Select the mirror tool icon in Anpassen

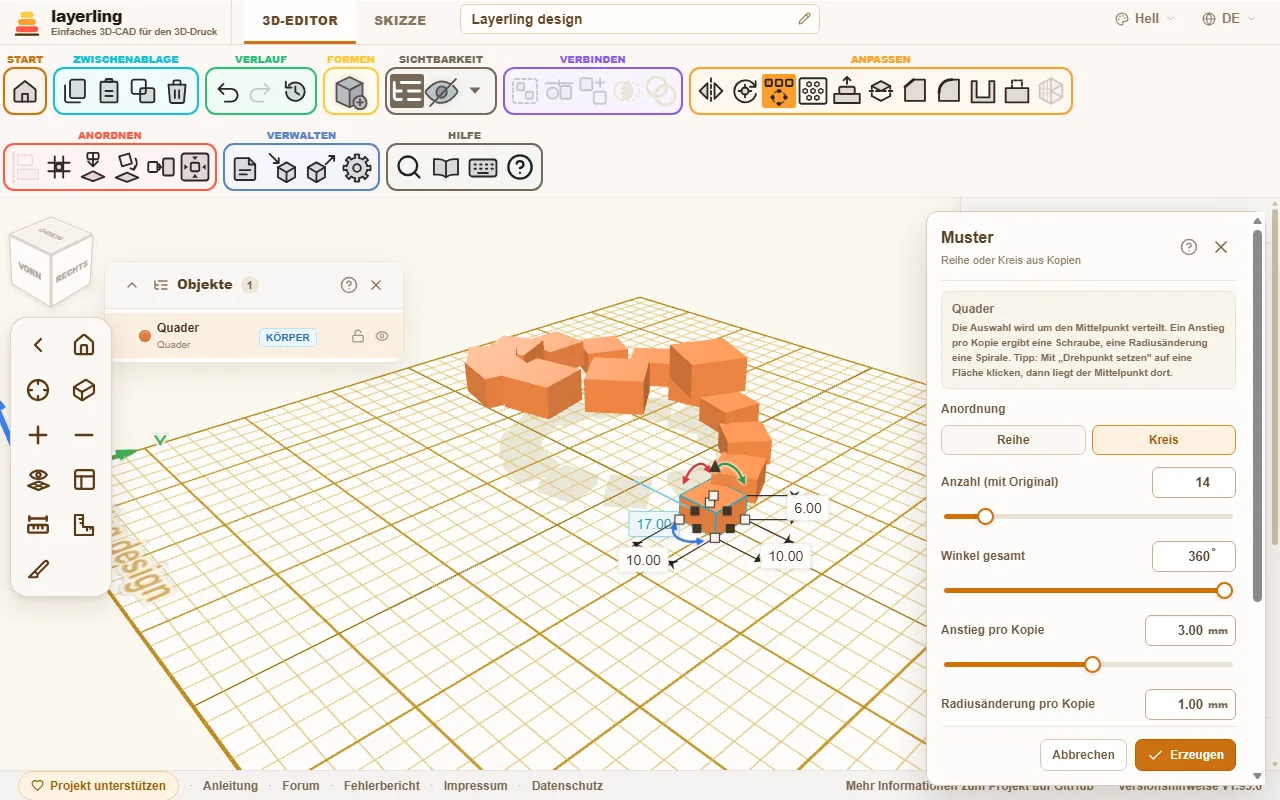(711, 91)
